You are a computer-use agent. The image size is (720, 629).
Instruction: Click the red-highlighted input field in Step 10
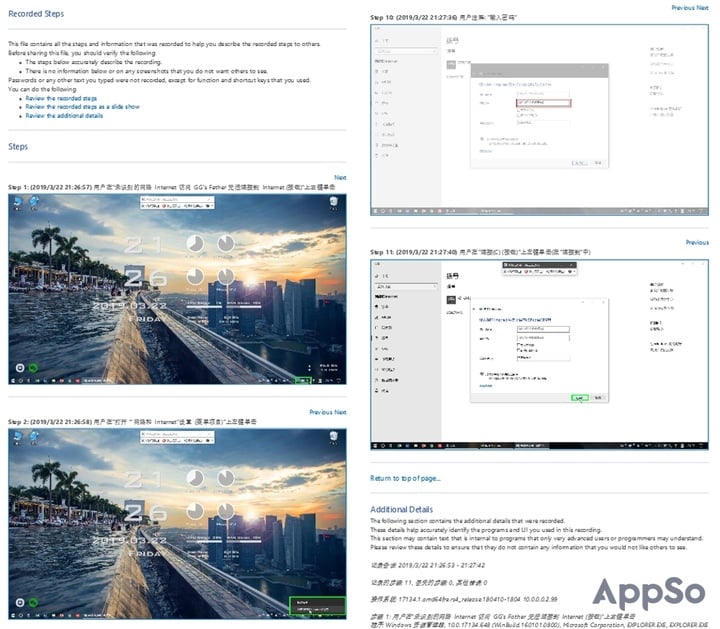[543, 102]
